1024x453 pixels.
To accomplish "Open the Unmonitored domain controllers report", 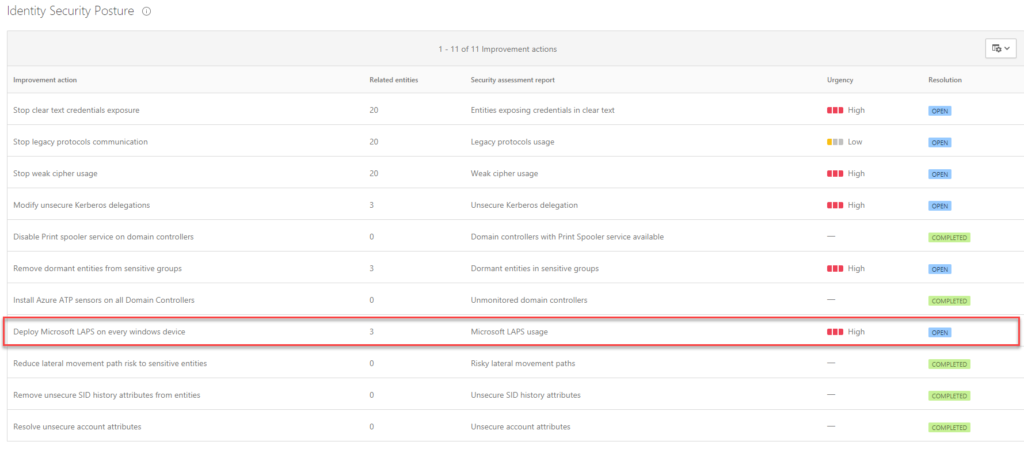I will [529, 300].
